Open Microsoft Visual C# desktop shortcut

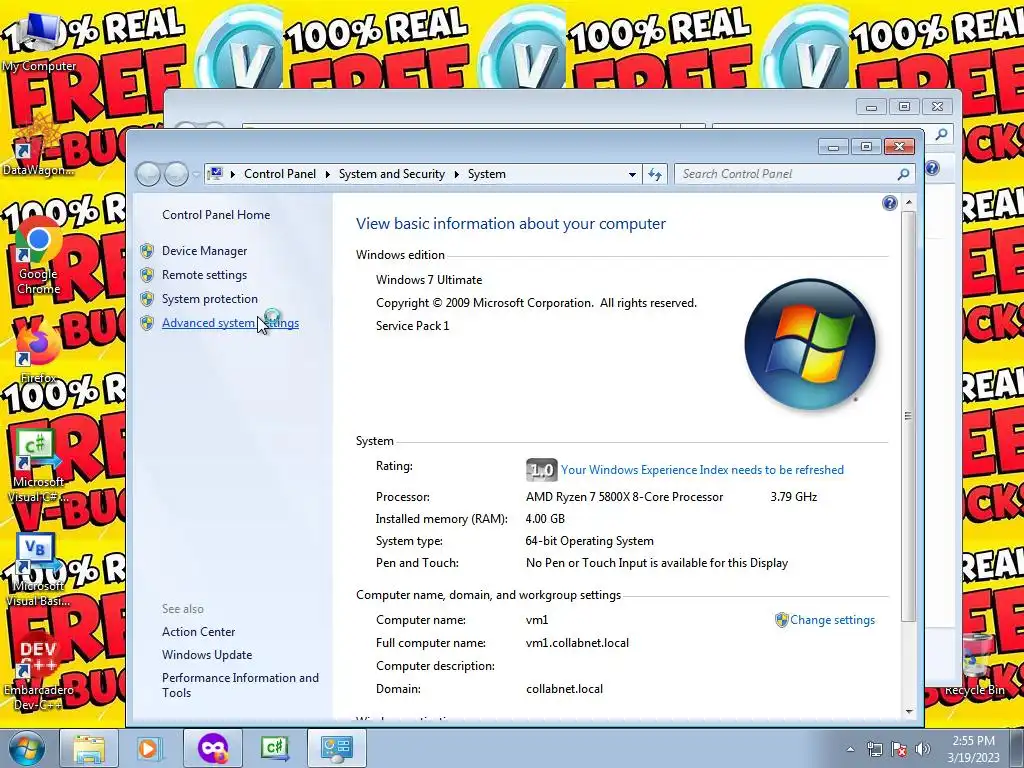(x=38, y=465)
